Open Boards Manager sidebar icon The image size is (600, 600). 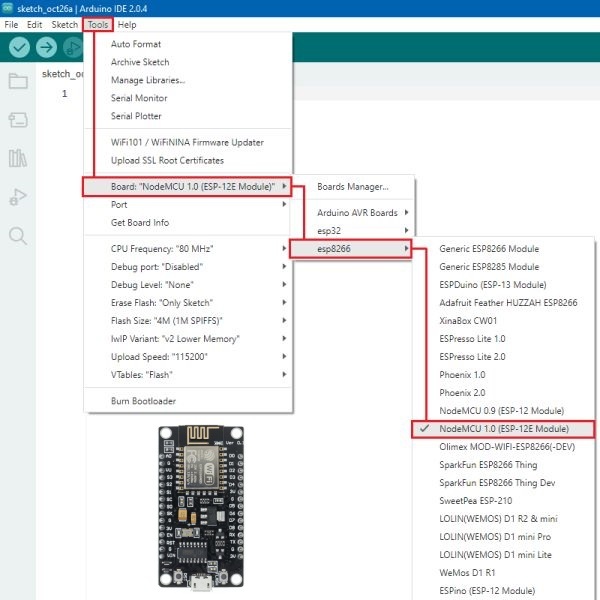(18, 120)
